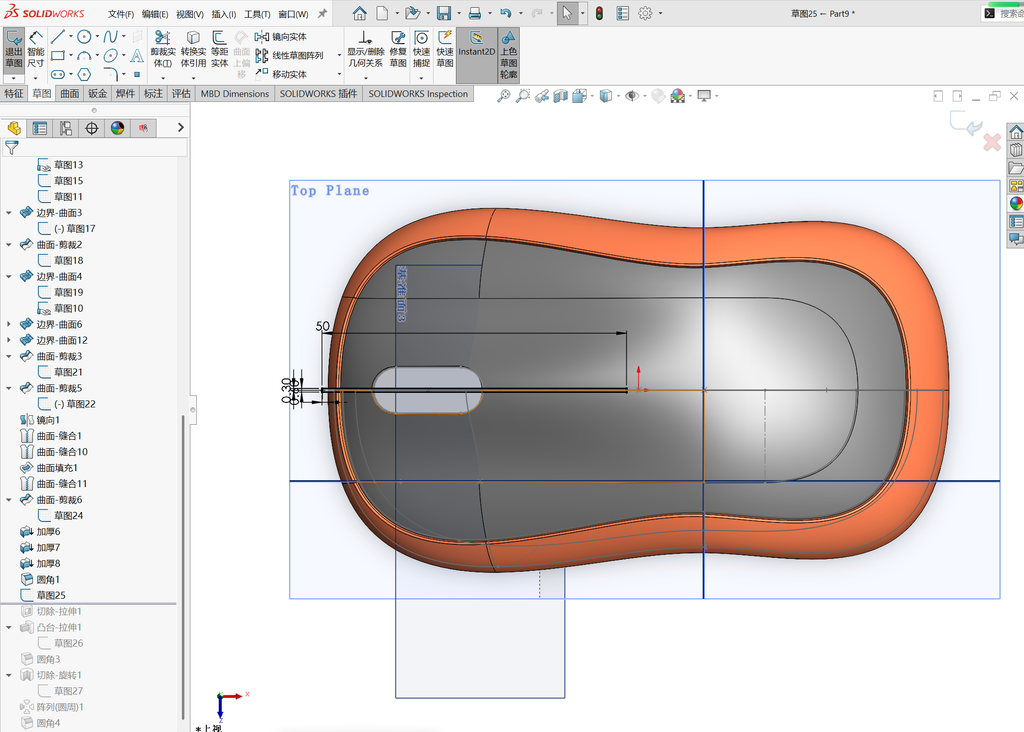
Task: Switch to the Features (特征) tab
Action: point(14,93)
